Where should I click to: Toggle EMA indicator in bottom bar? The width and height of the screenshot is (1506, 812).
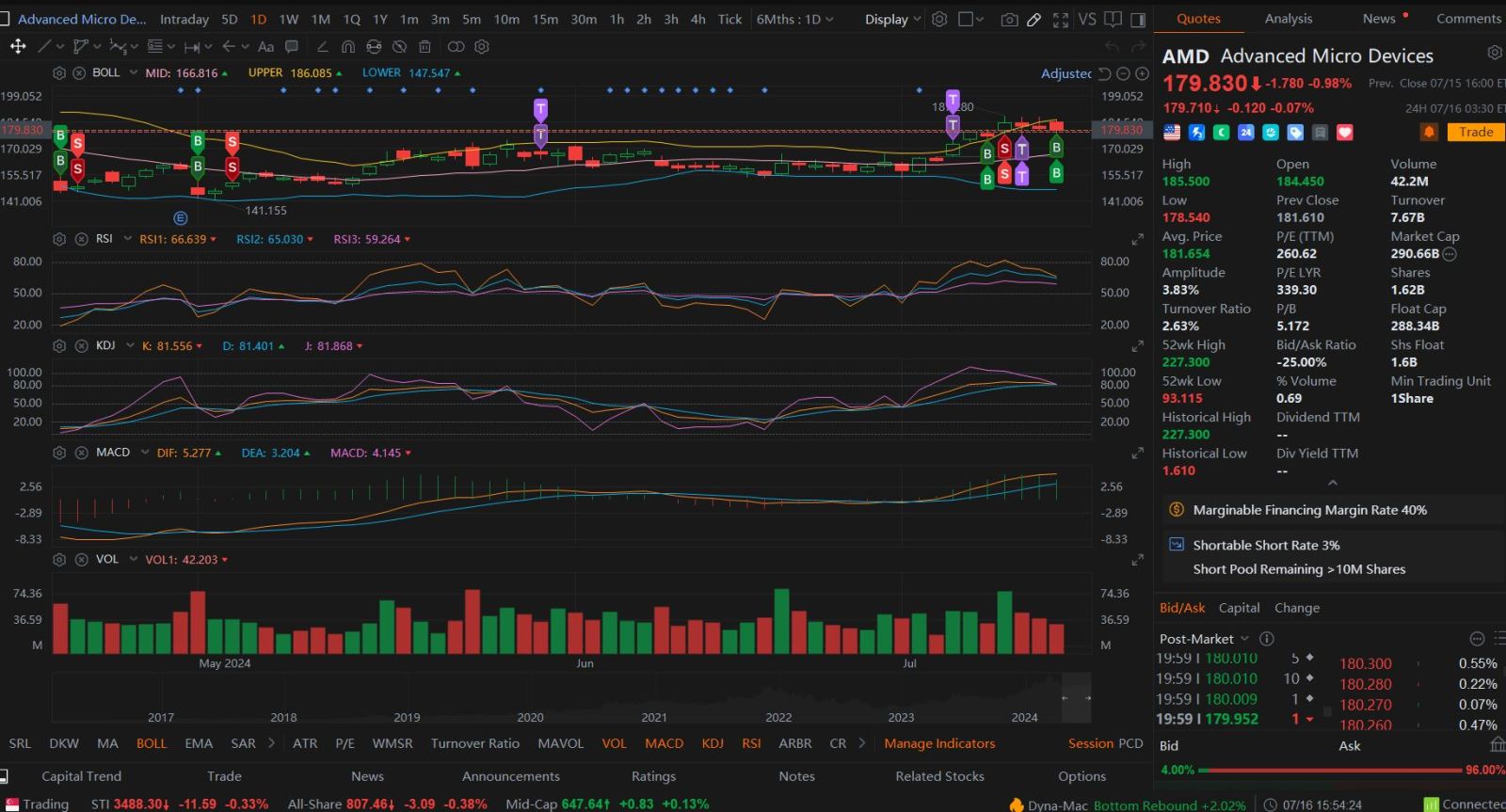click(199, 743)
